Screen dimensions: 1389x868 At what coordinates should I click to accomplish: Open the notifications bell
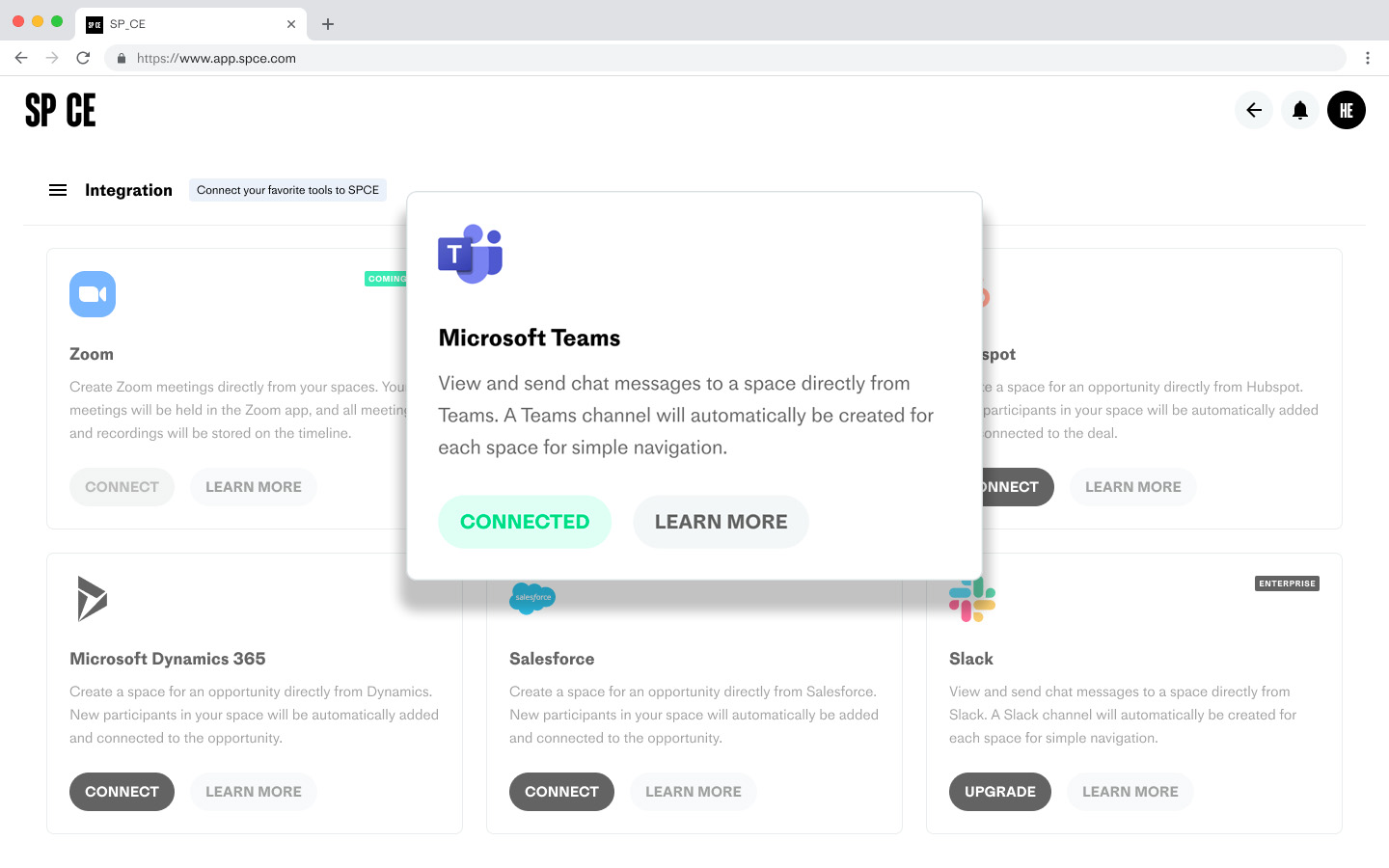point(1300,110)
